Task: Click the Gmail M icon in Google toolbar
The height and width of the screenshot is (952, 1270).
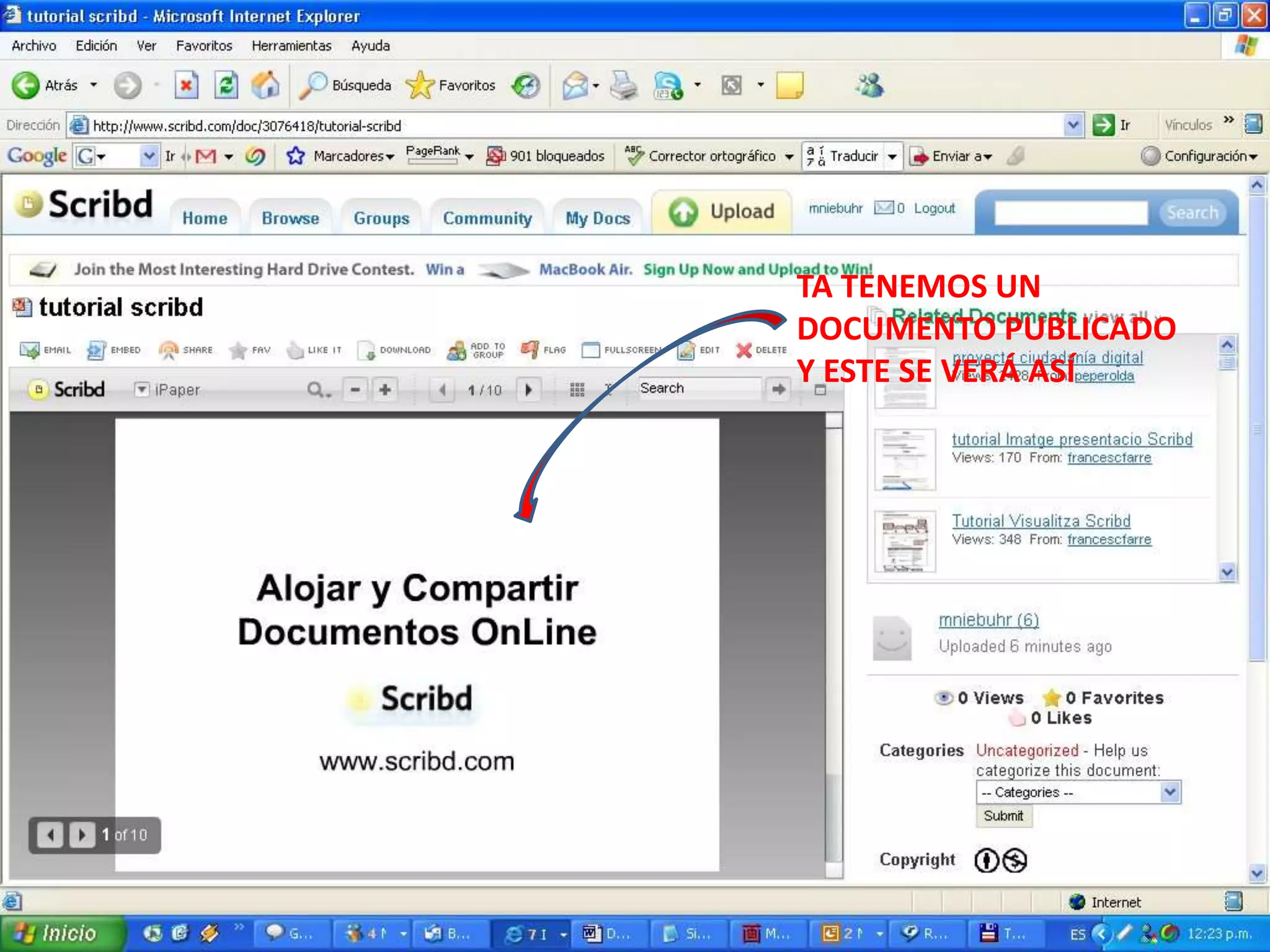Action: click(x=205, y=156)
